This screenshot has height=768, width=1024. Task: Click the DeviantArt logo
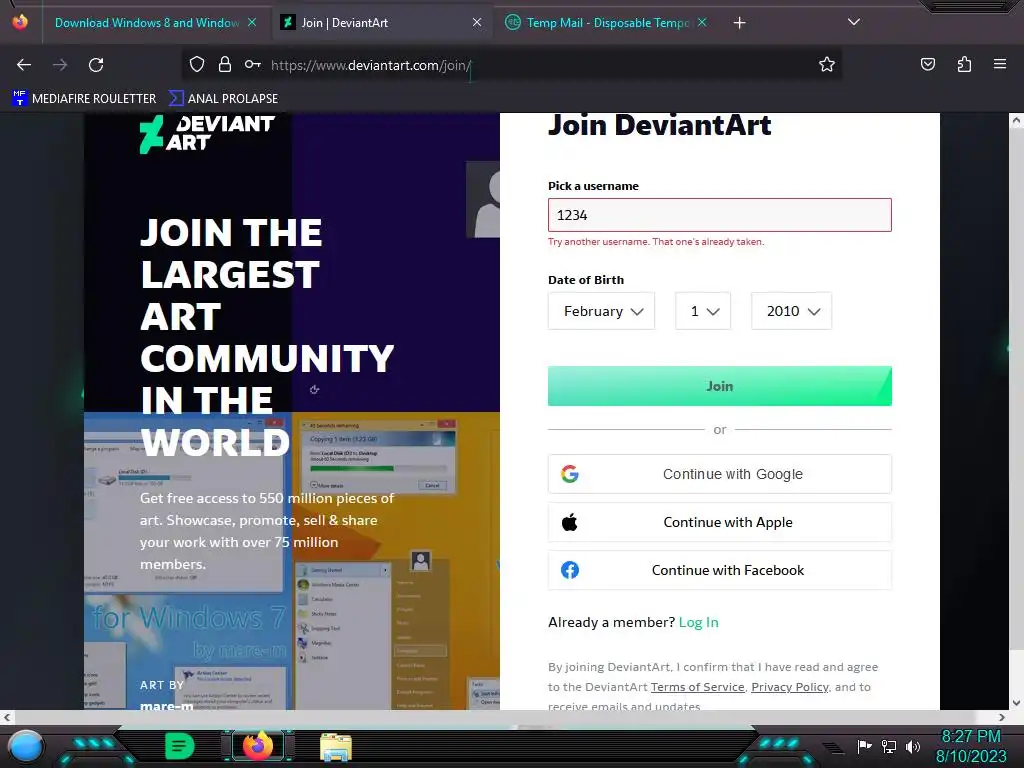pos(206,134)
